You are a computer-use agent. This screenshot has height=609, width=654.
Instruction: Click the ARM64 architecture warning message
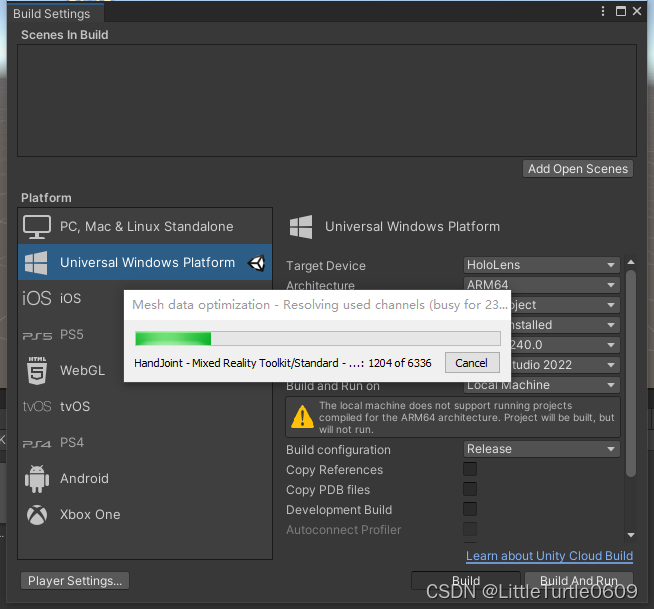pos(466,417)
